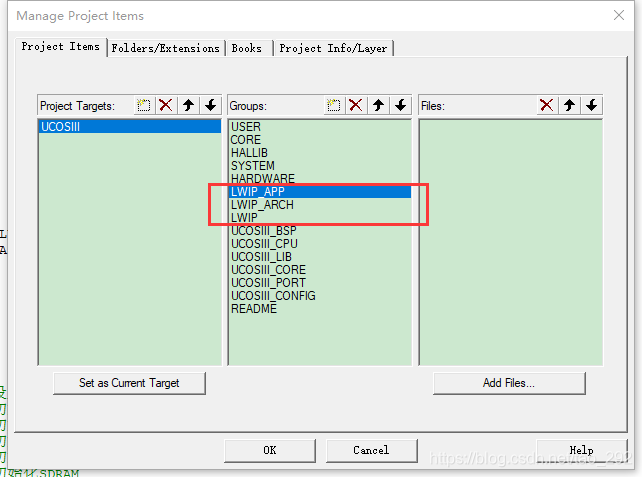Select the UCOSIII_CONFIG group

tap(320, 296)
